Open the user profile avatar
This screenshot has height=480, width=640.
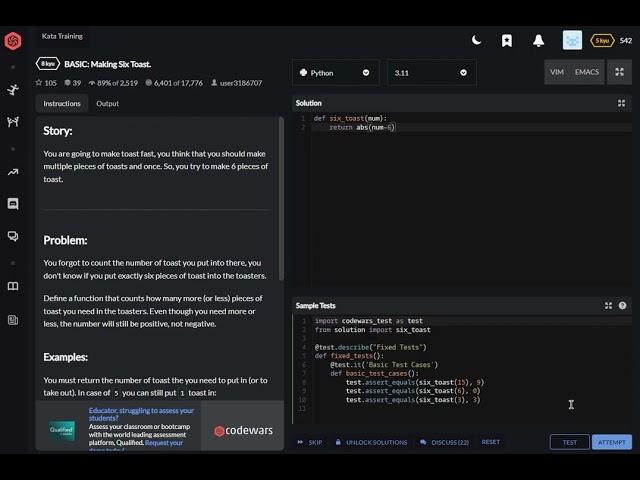[572, 40]
